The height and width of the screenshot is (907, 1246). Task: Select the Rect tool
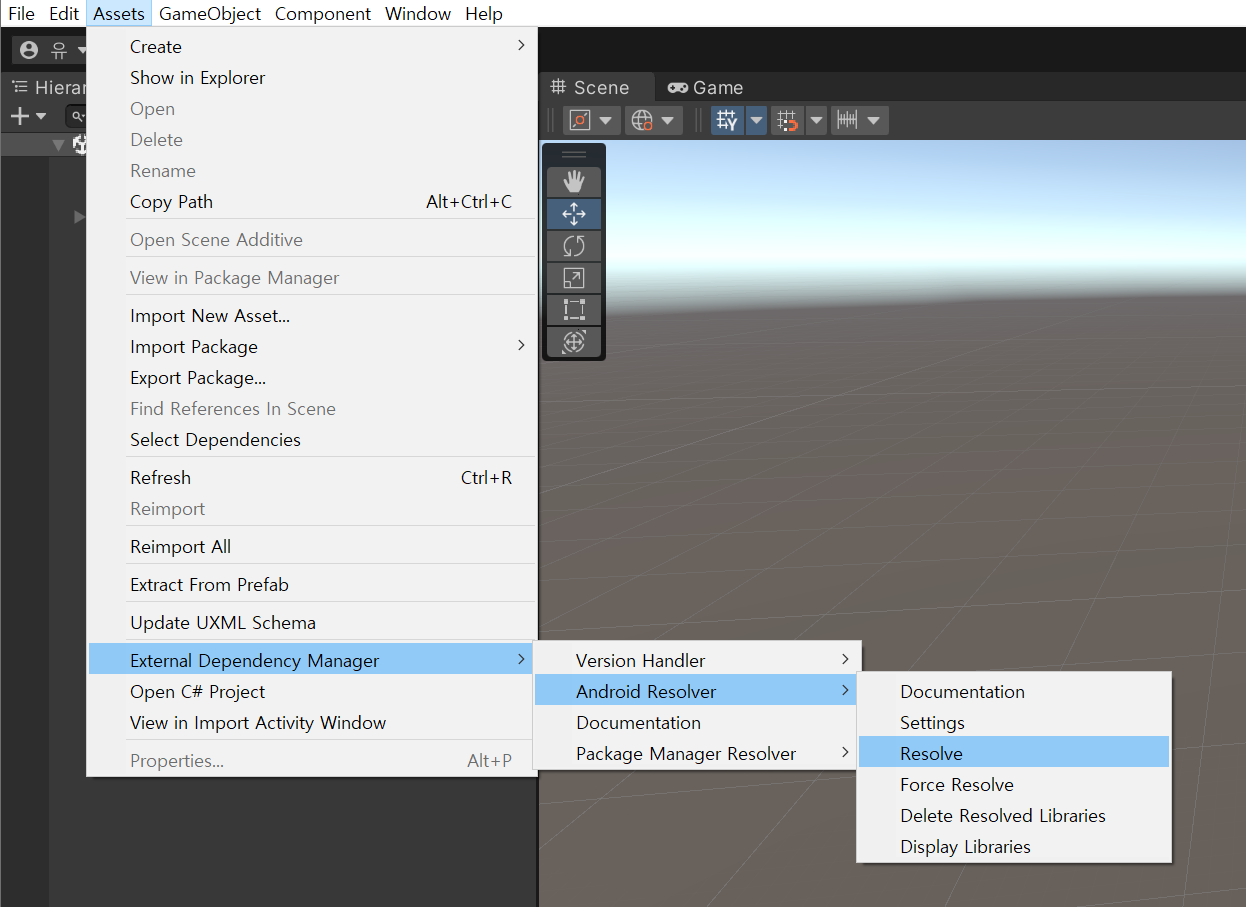tap(574, 310)
